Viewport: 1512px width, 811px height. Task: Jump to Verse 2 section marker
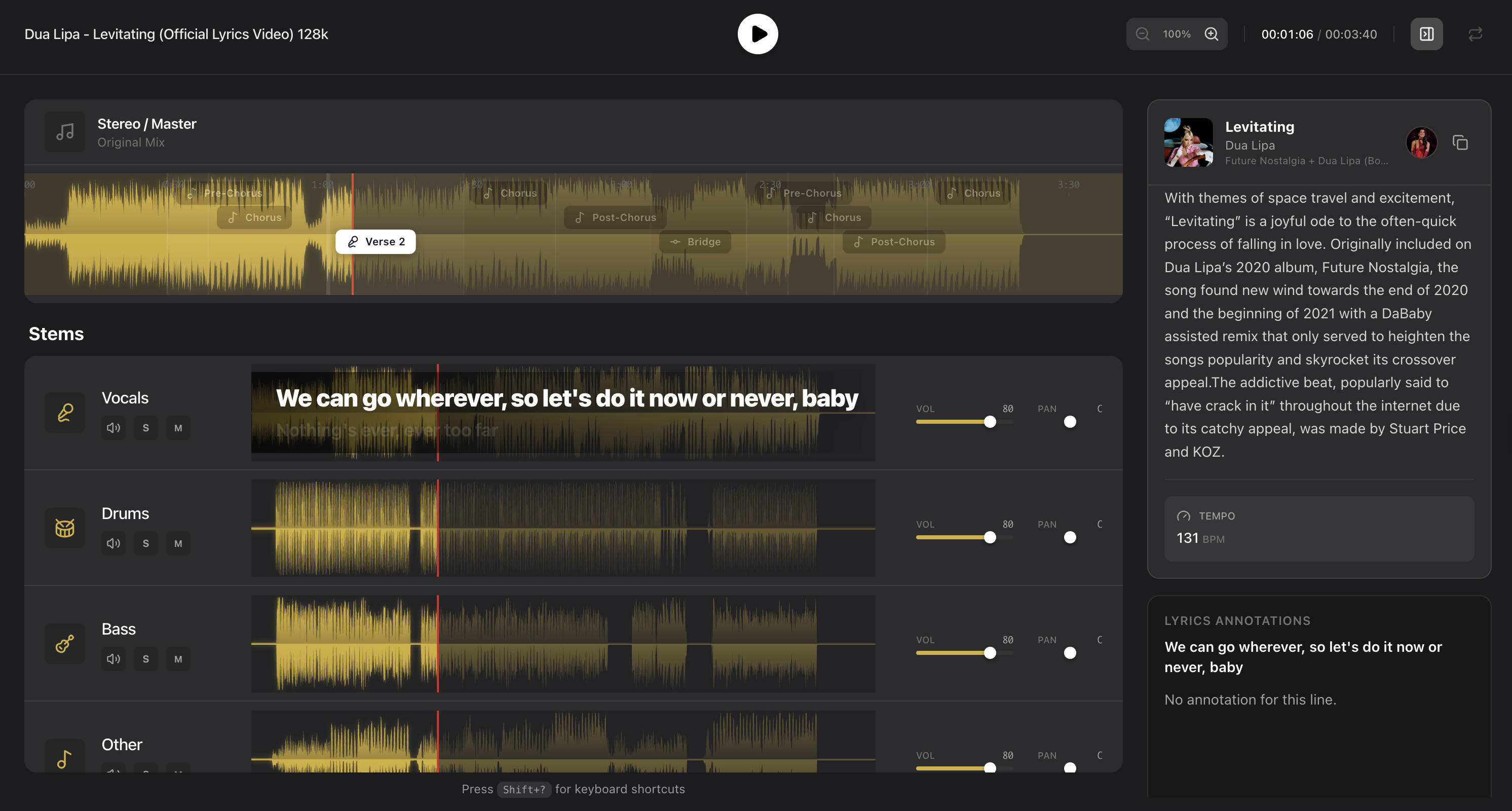(375, 242)
